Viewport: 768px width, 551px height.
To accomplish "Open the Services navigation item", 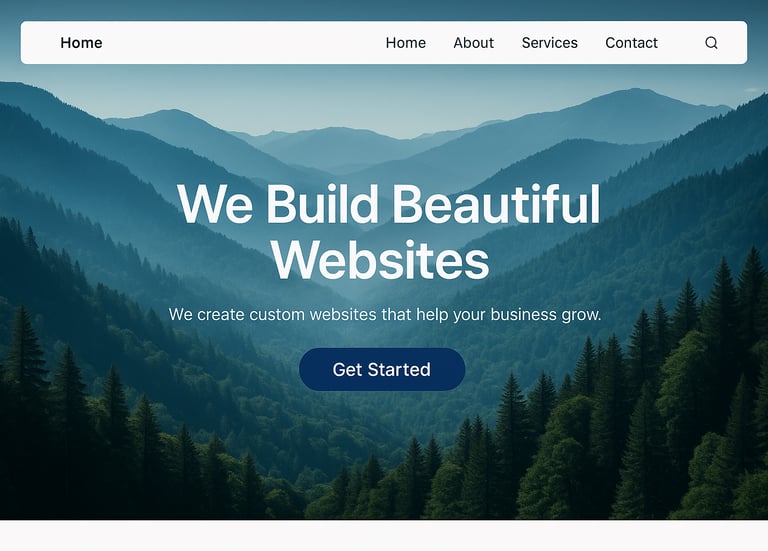I will (550, 43).
